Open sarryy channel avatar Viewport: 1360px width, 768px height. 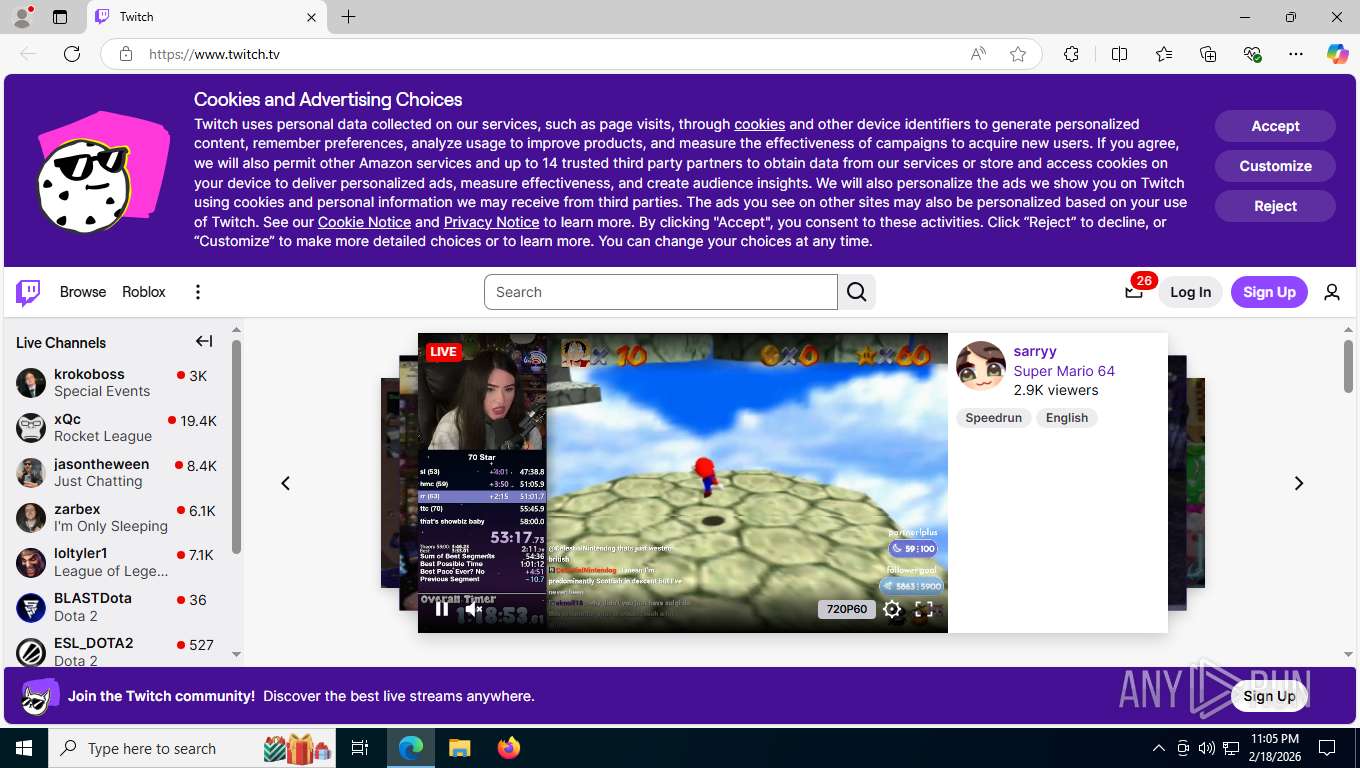point(981,366)
